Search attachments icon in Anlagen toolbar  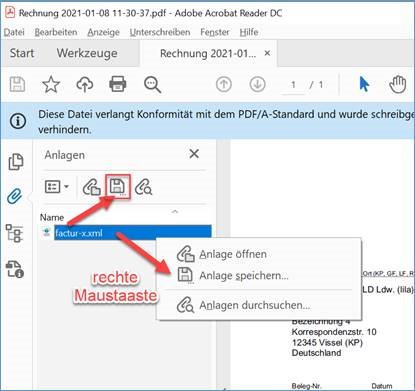[x=143, y=187]
